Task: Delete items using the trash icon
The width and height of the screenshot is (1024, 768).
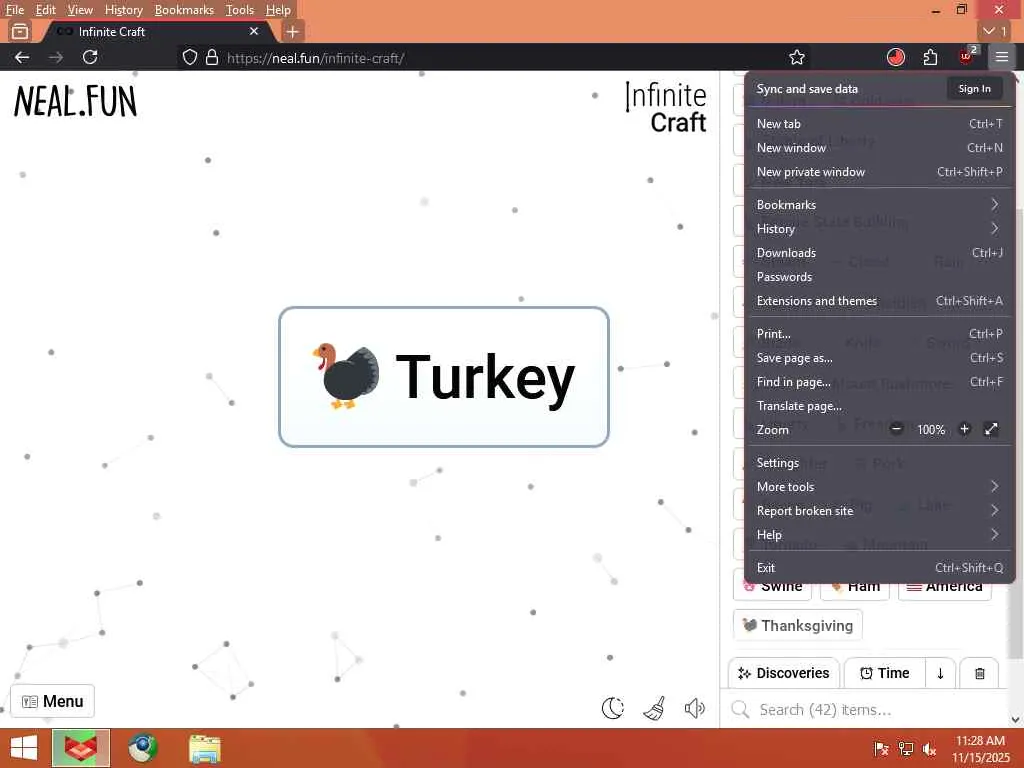Action: click(x=980, y=673)
